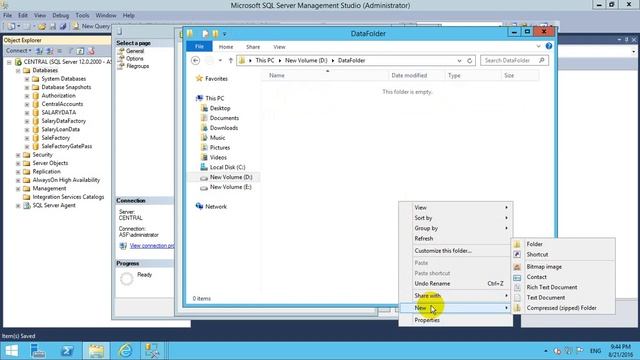
Task: Create new Shortcut from submenu
Action: click(563, 254)
